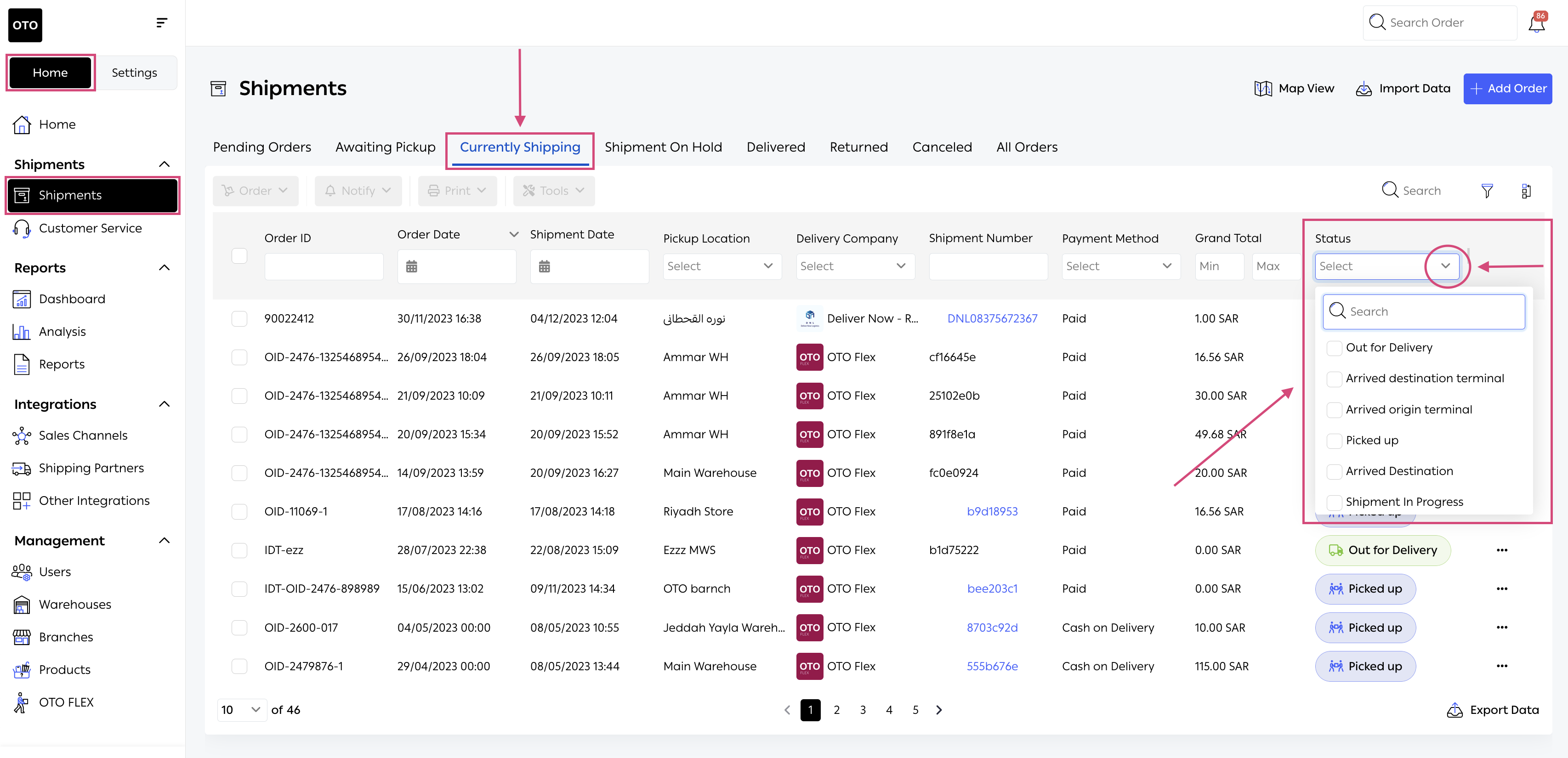This screenshot has height=758, width=1568.
Task: Open the Shipment Date calendar picker
Action: coord(544,266)
